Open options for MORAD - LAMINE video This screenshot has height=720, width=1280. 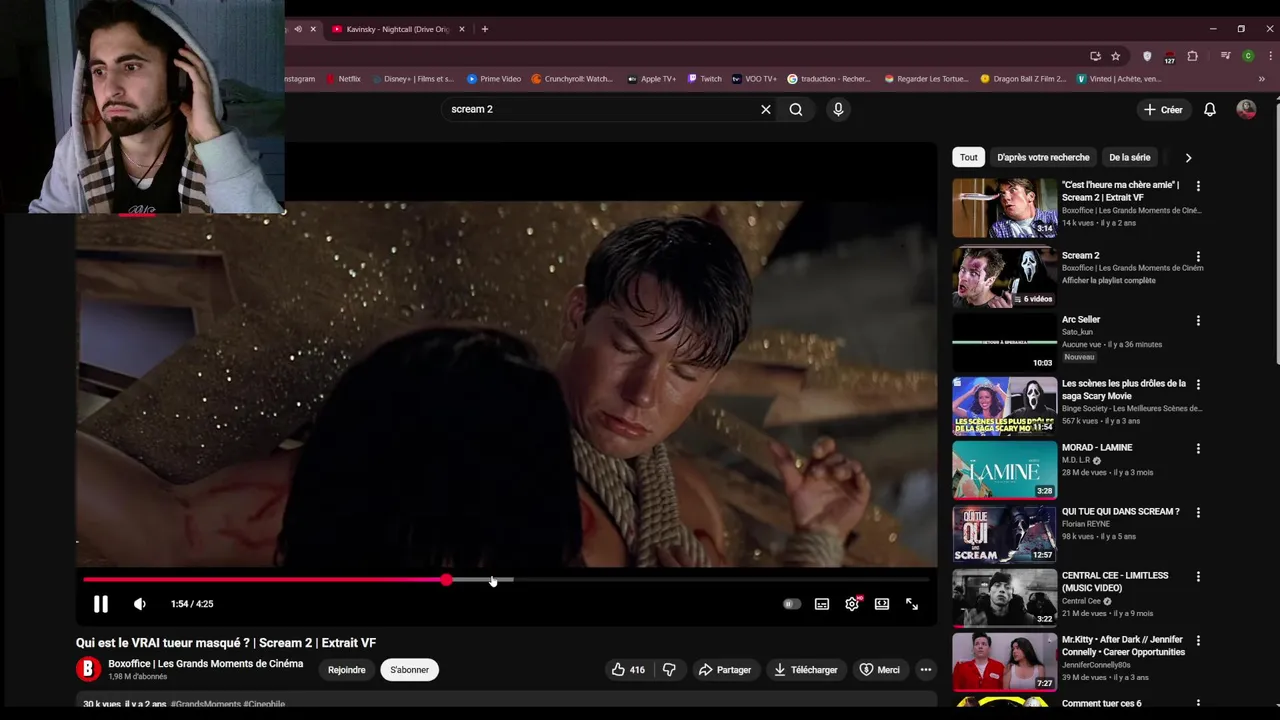tap(1198, 449)
